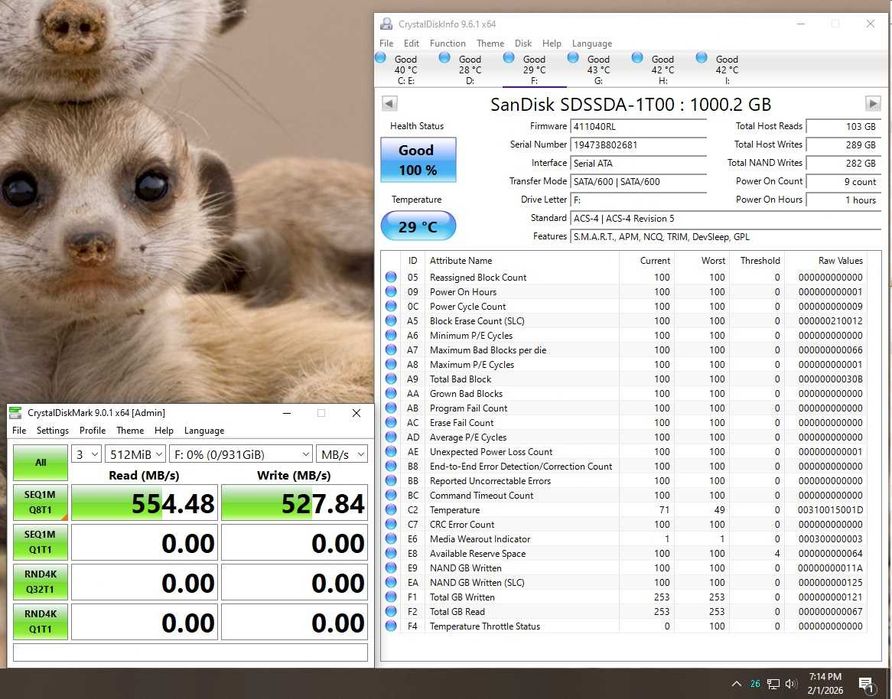Click the Good 100 % health status button

point(418,159)
